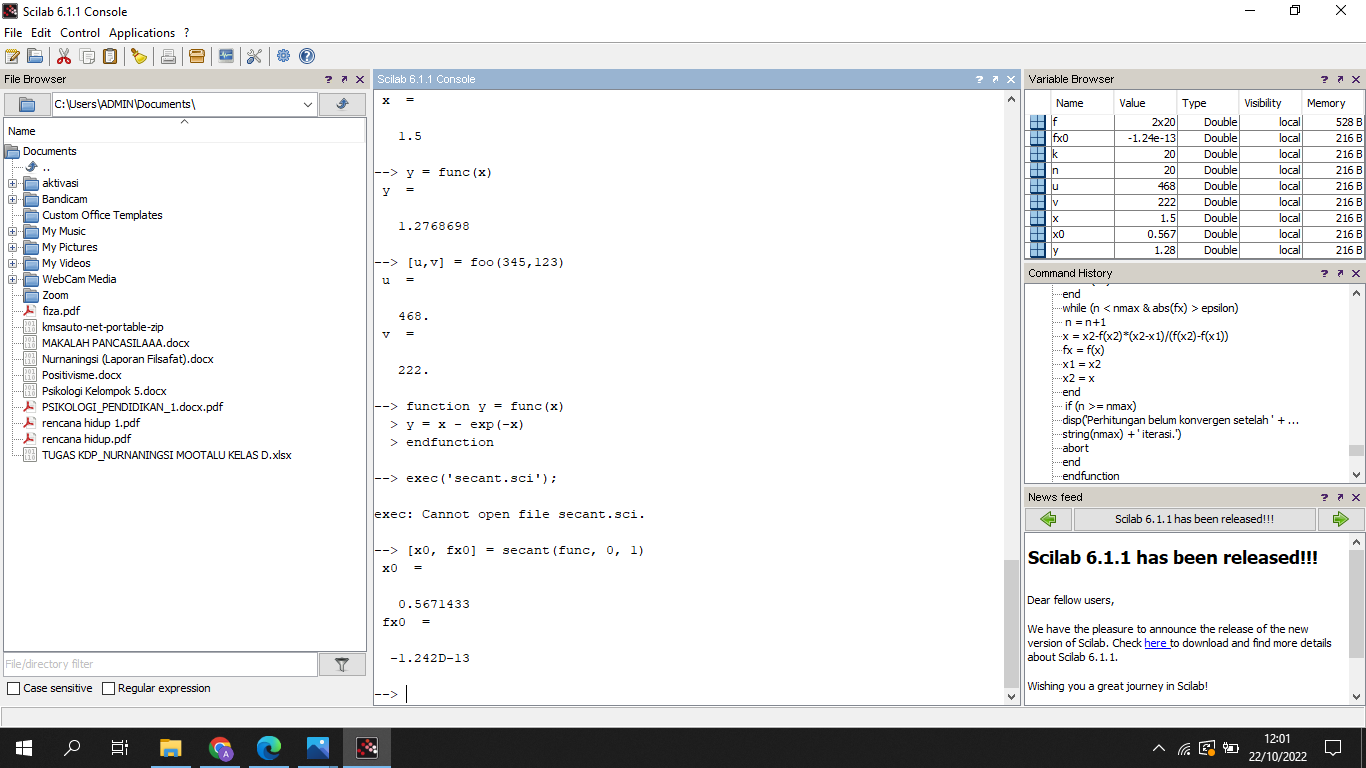Enable the Regular expression checkbox
This screenshot has width=1366, height=768.
click(108, 689)
